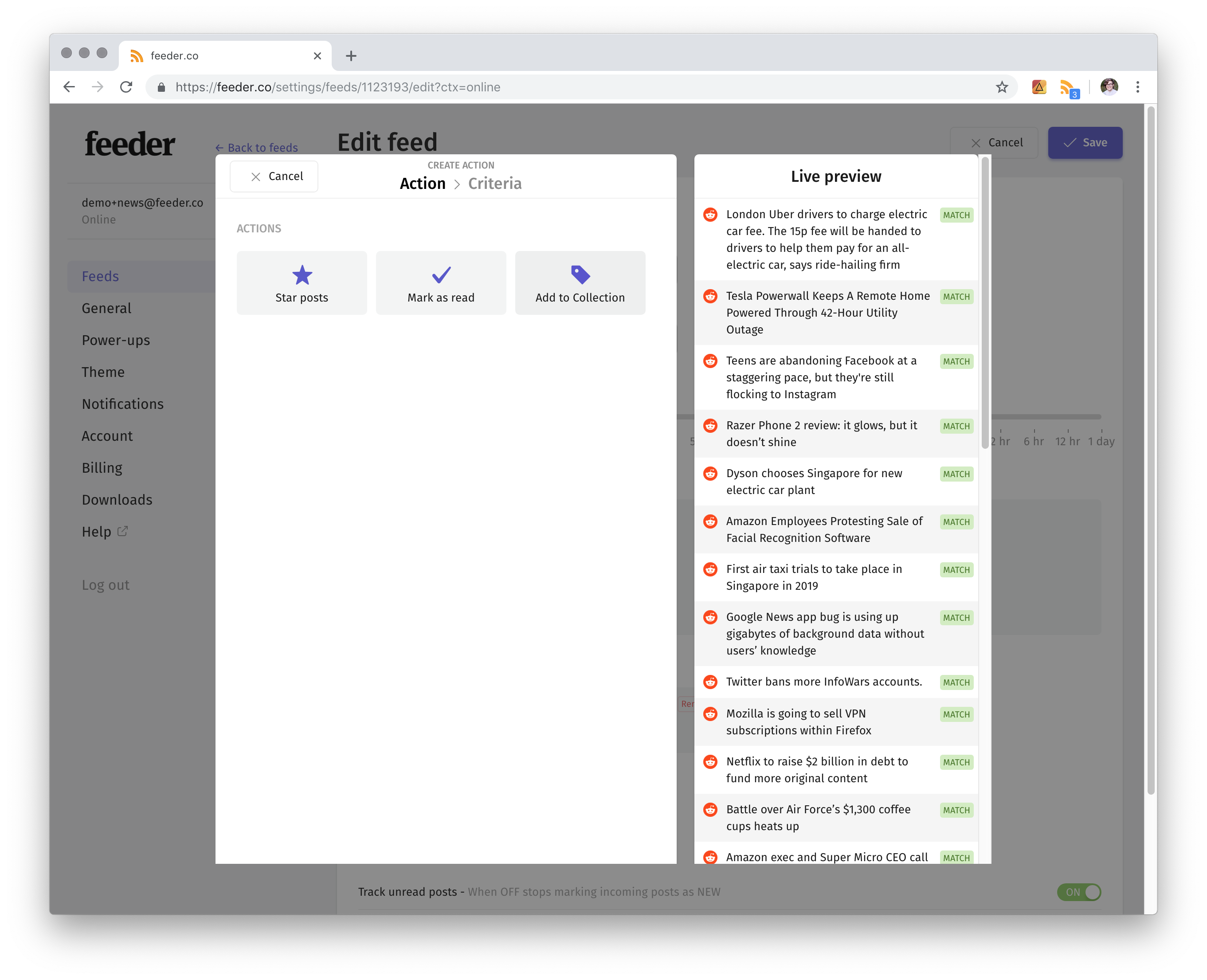
Task: Click the browser forward arrow
Action: point(98,87)
